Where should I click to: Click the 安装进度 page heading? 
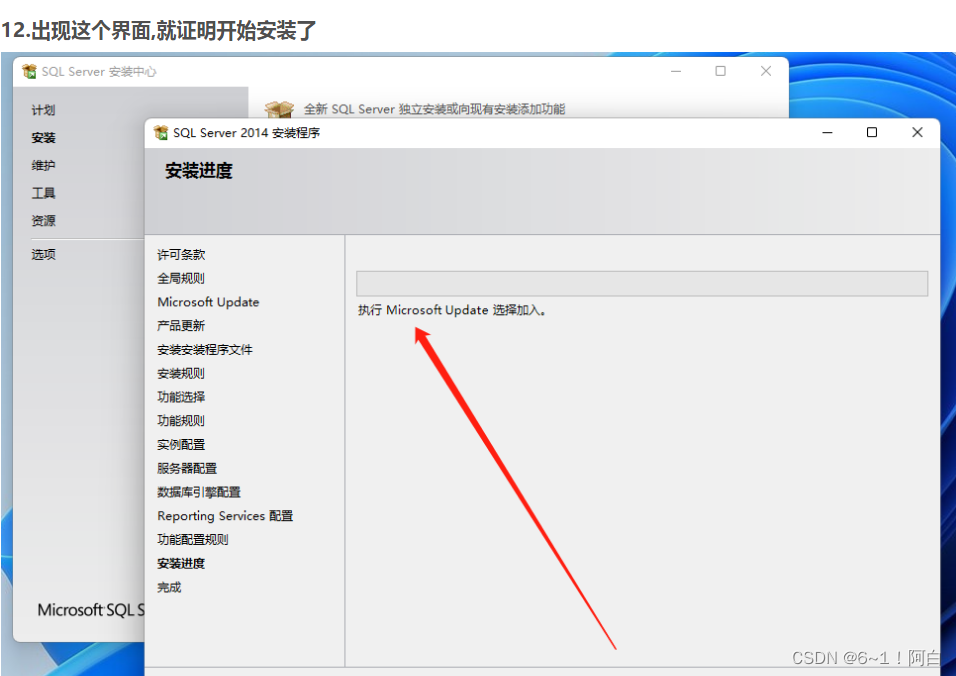point(199,171)
